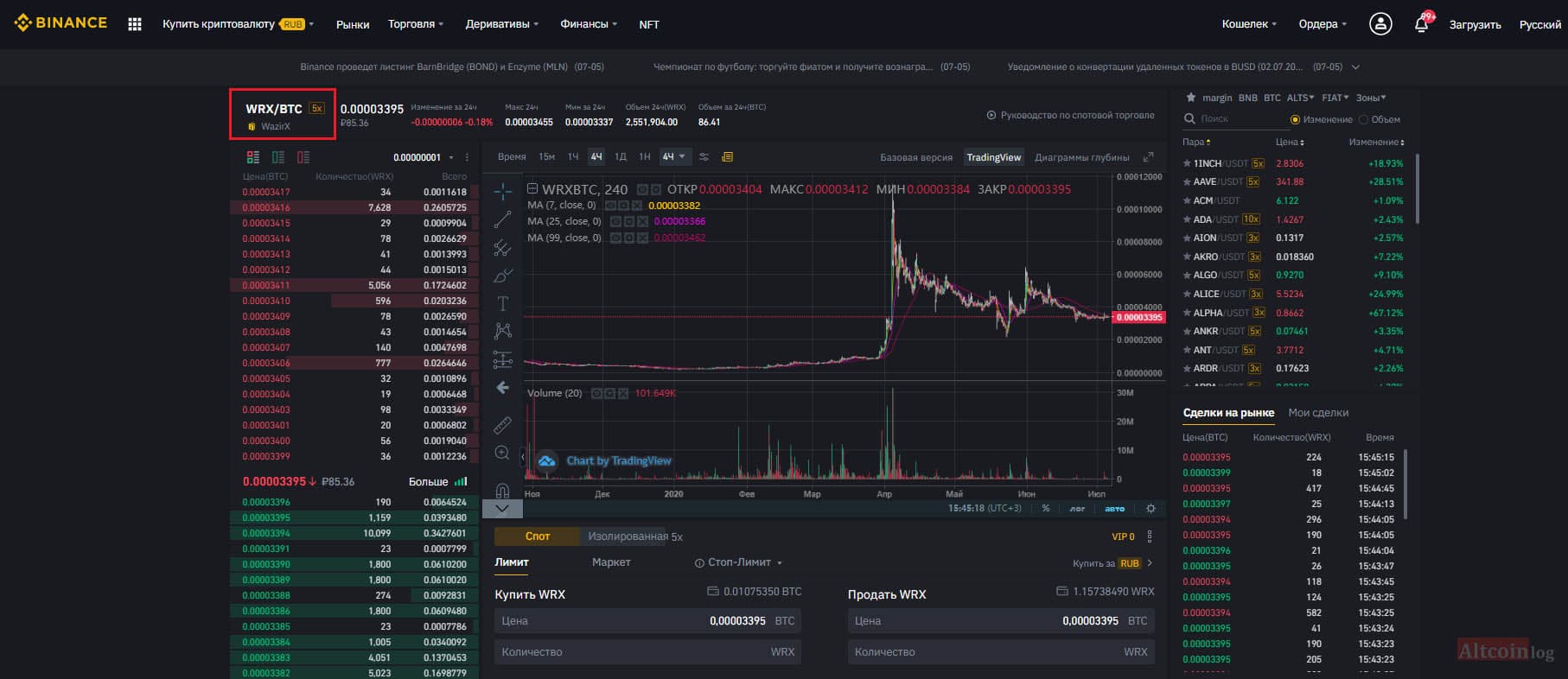Open the order book price precision dropdown
This screenshot has width=1568, height=679.
424,157
